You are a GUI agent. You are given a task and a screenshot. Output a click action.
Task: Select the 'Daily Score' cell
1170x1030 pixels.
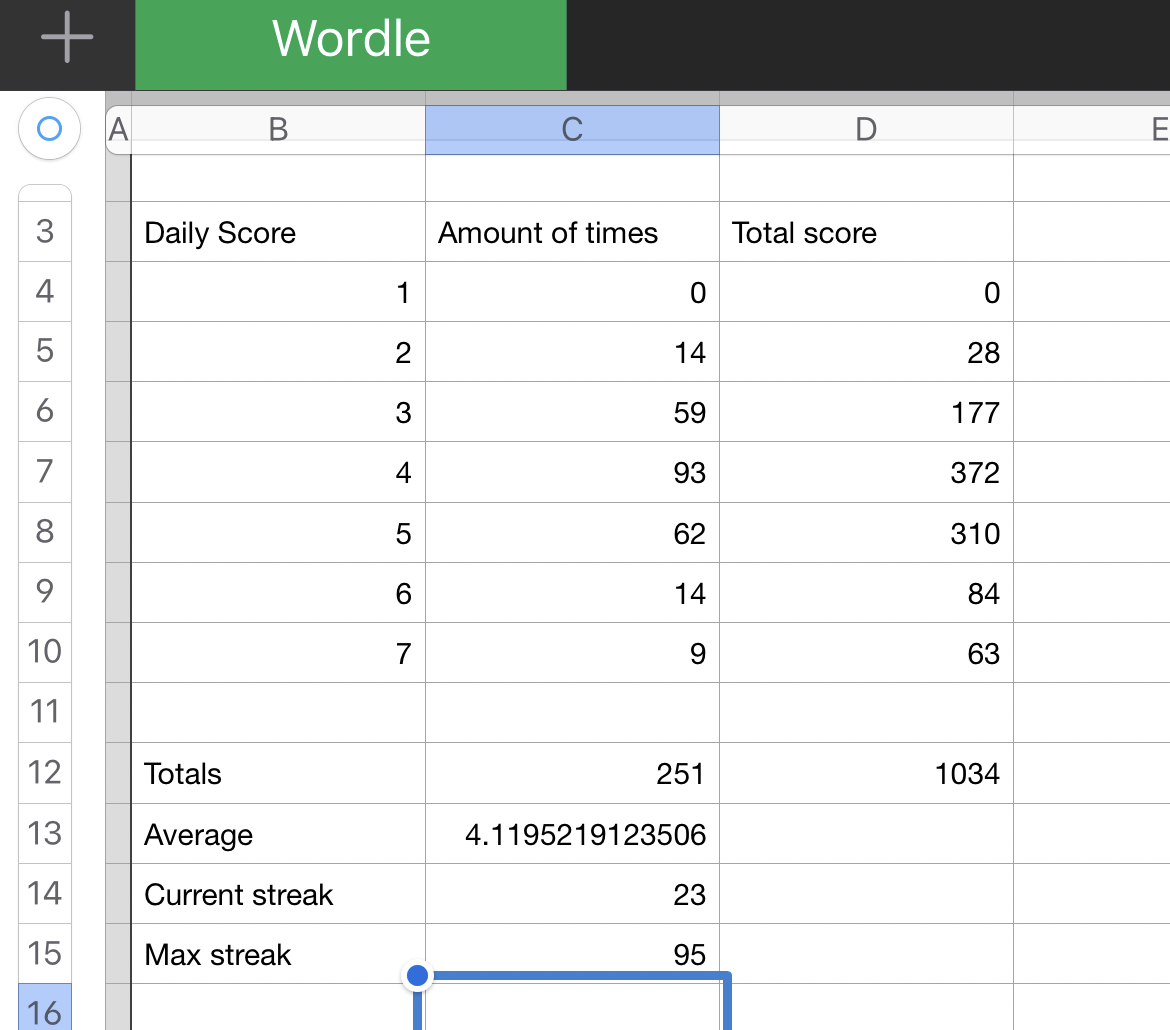tap(278, 231)
